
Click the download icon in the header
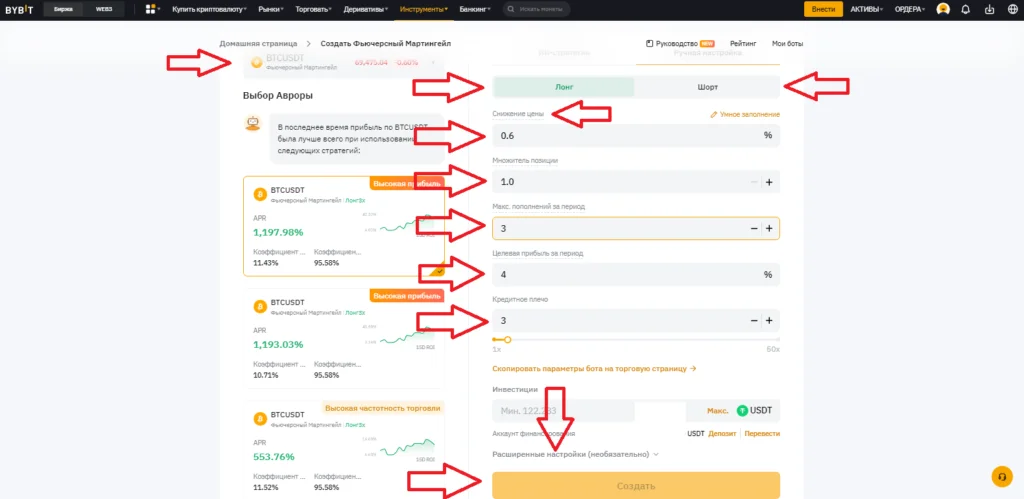(x=987, y=9)
